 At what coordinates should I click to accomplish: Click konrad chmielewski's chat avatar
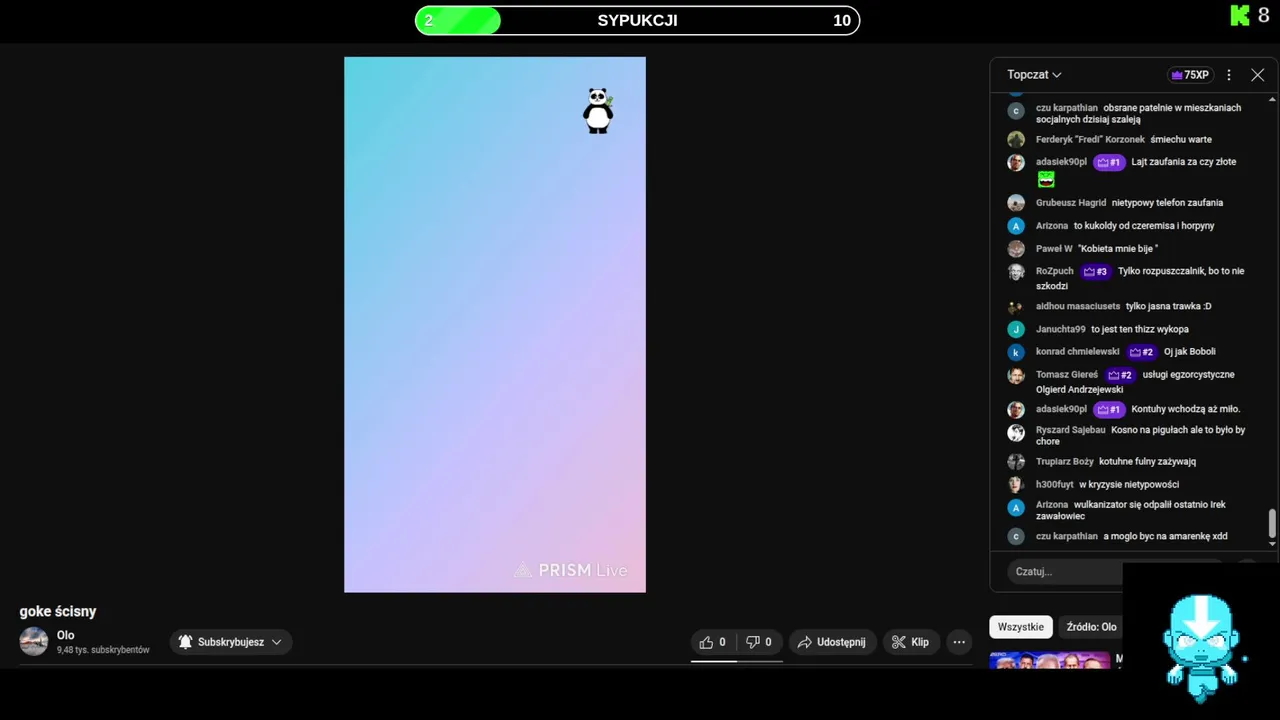[1016, 352]
